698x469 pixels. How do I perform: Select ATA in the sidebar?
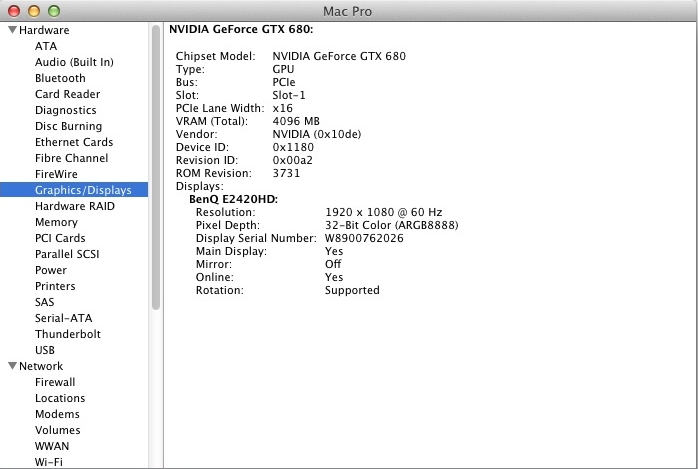coord(46,46)
